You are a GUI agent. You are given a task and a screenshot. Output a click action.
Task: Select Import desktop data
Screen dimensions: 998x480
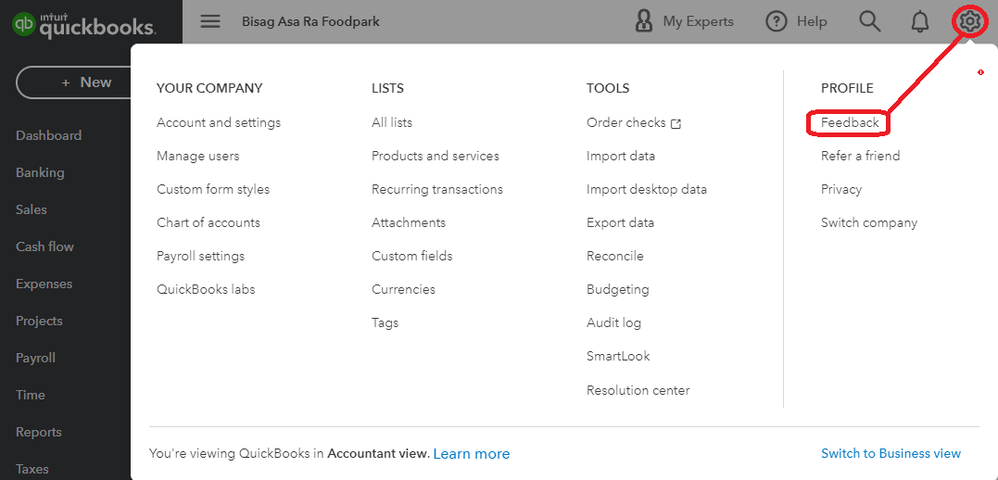[x=647, y=189]
